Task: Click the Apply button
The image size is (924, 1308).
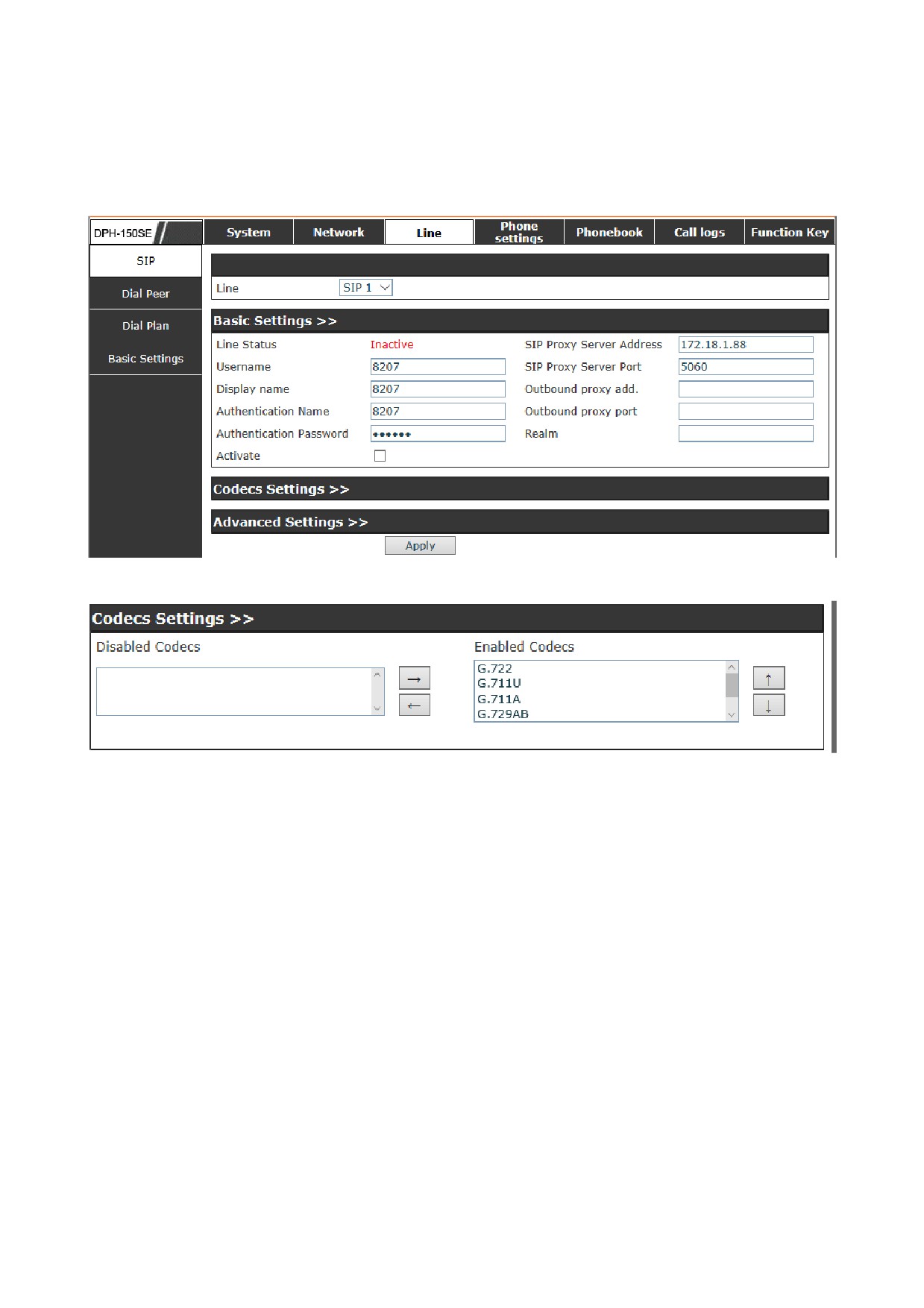Action: [x=420, y=546]
